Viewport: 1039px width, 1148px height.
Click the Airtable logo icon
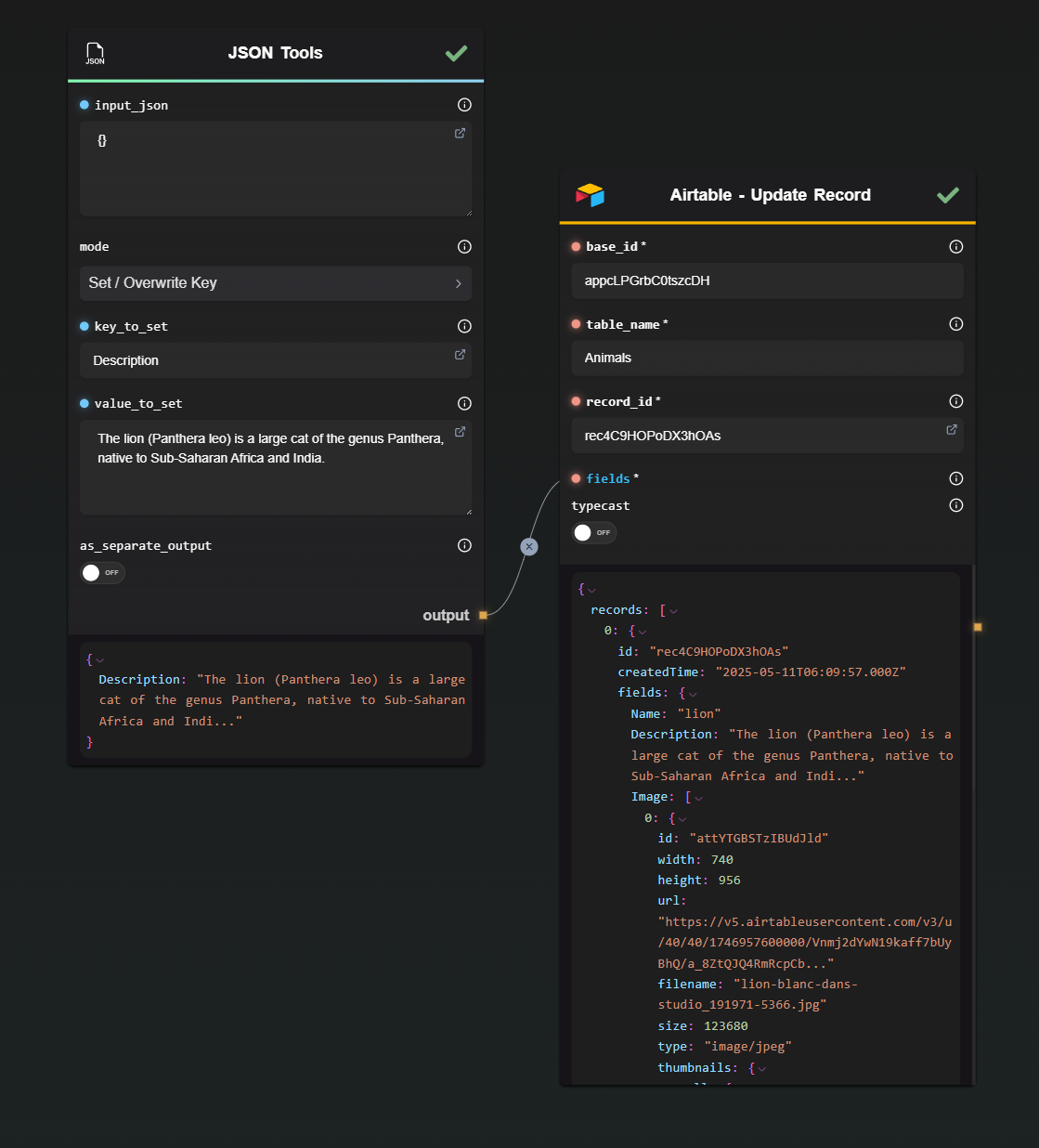tap(590, 195)
